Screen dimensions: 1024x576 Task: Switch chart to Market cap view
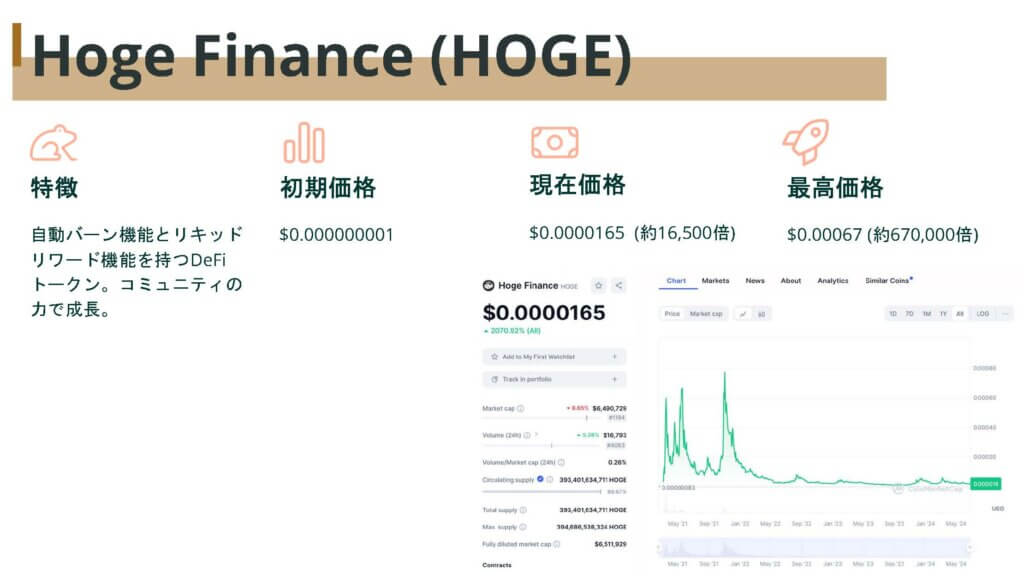click(x=706, y=314)
